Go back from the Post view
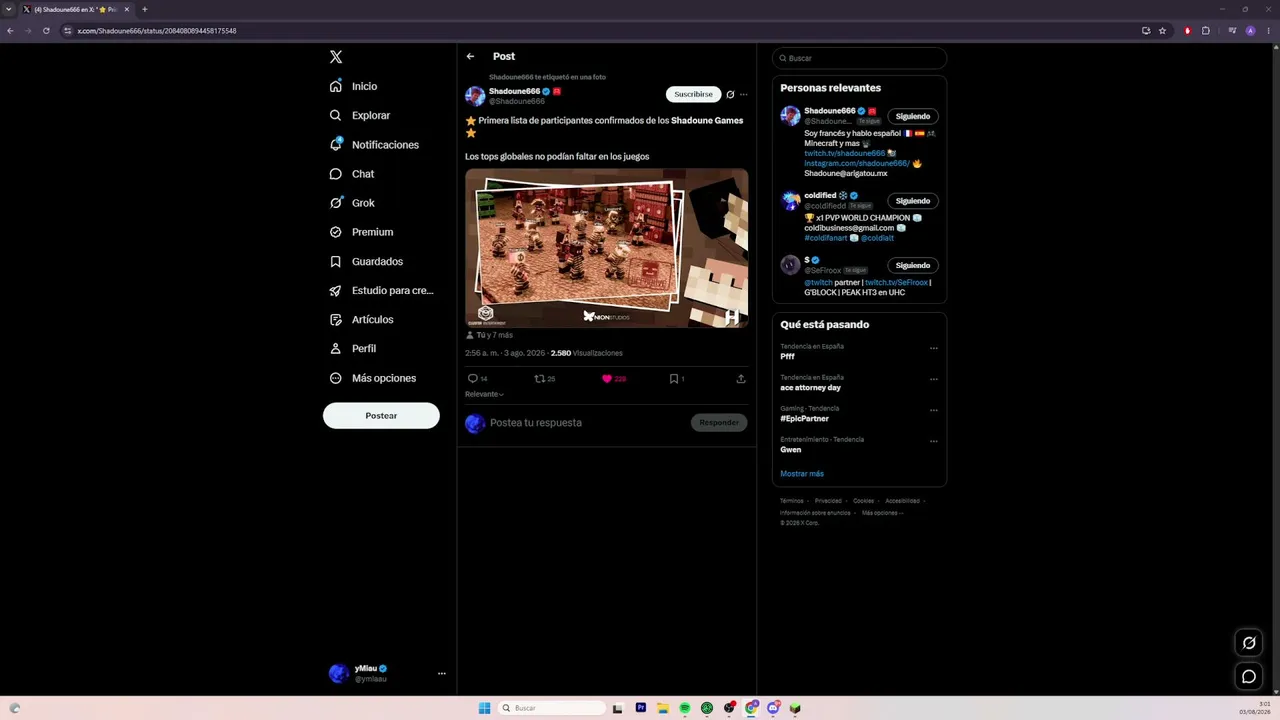Viewport: 1280px width, 720px height. 470,56
